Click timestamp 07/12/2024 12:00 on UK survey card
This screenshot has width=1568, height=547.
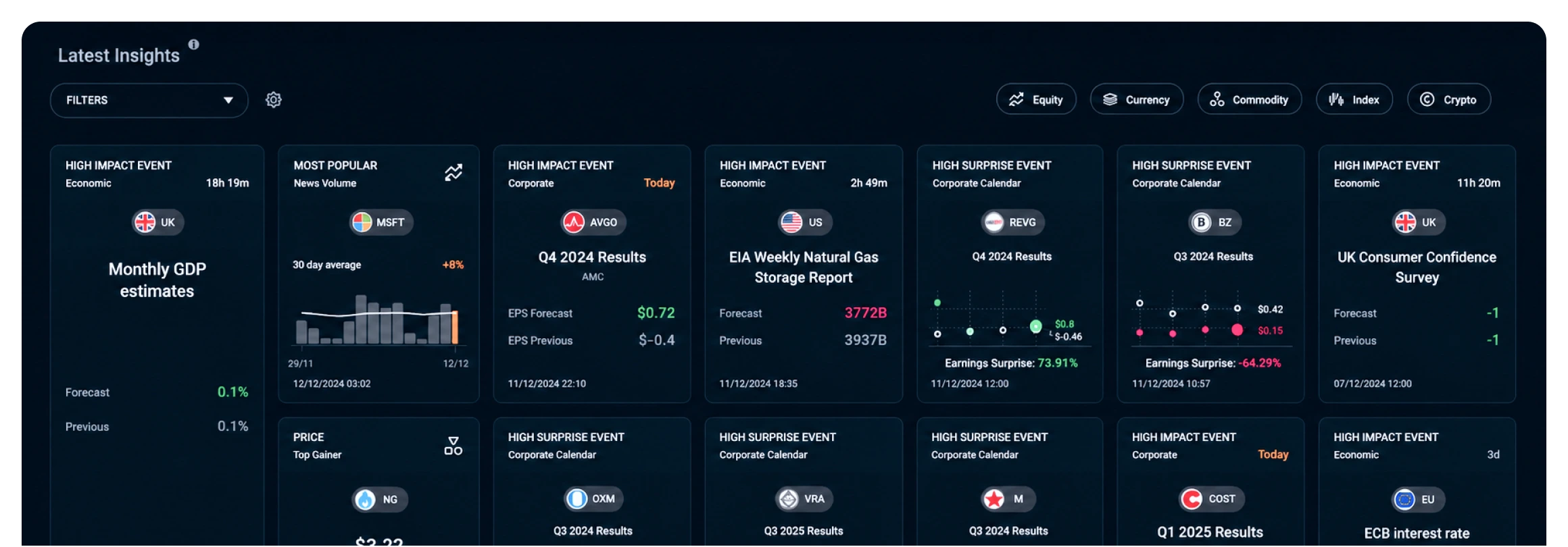click(1372, 384)
